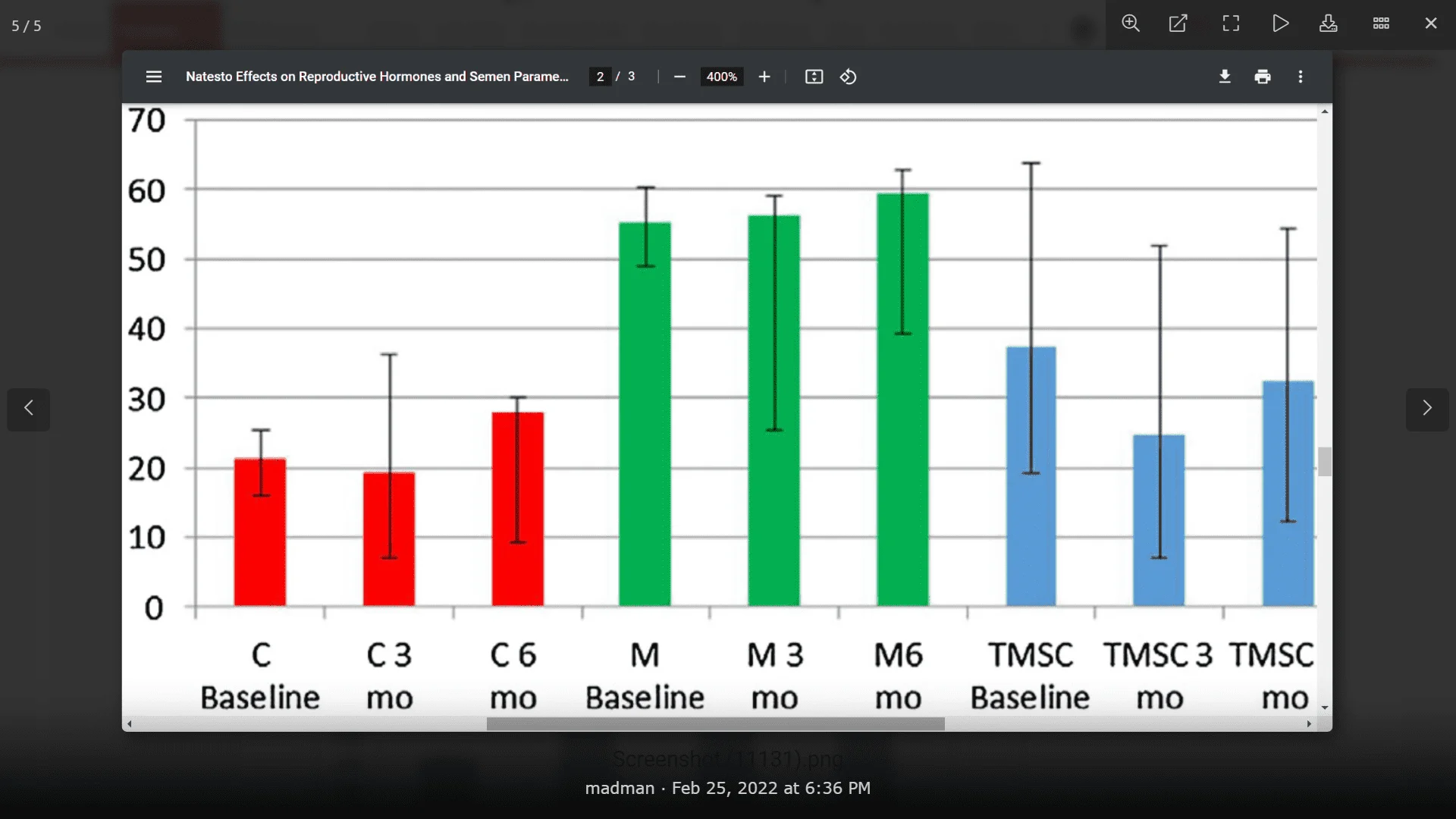The image size is (1456, 819).
Task: Zoom out with the minus button
Action: click(679, 77)
